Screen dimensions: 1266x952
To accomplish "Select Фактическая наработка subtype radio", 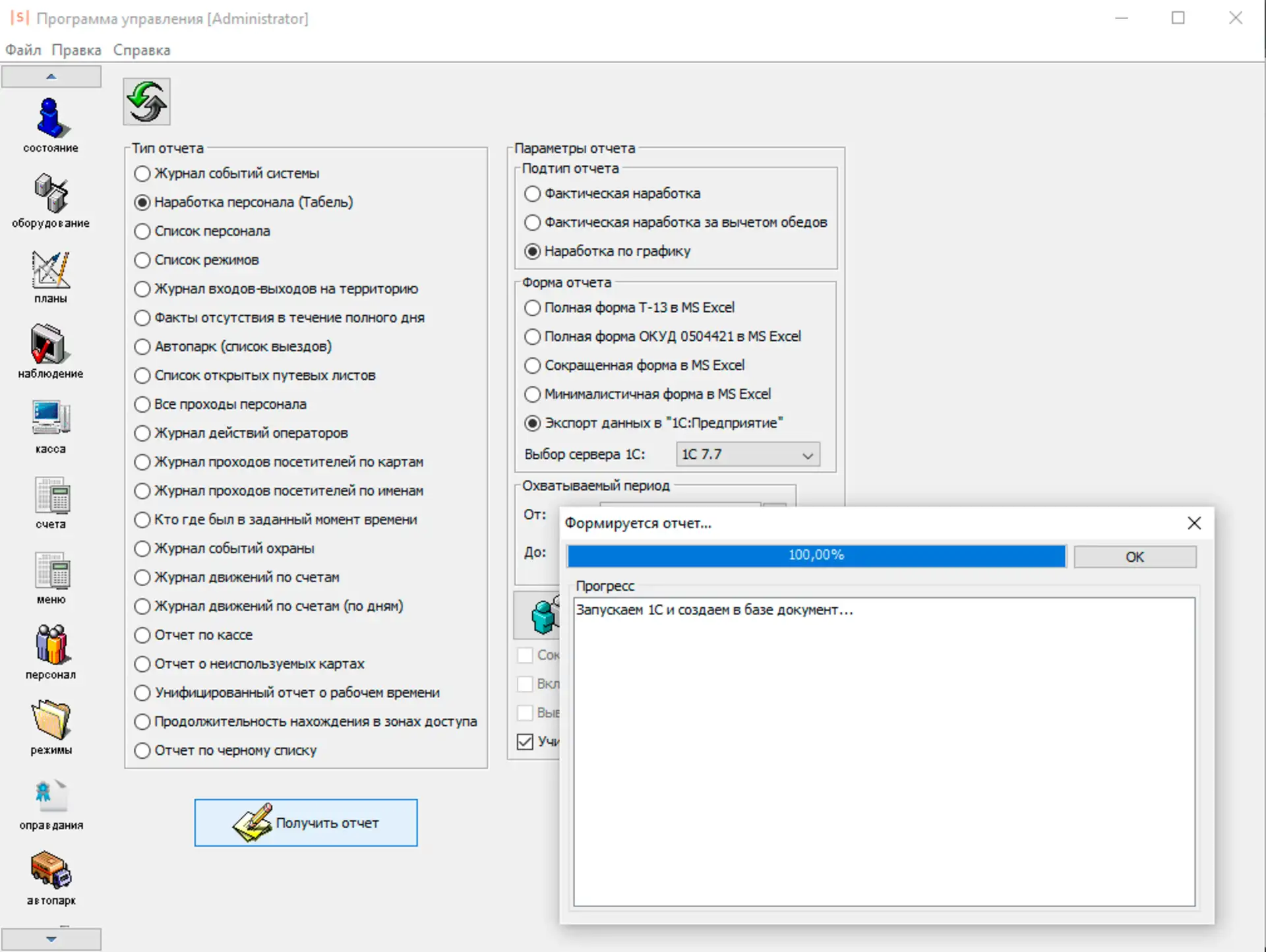I will [532, 194].
